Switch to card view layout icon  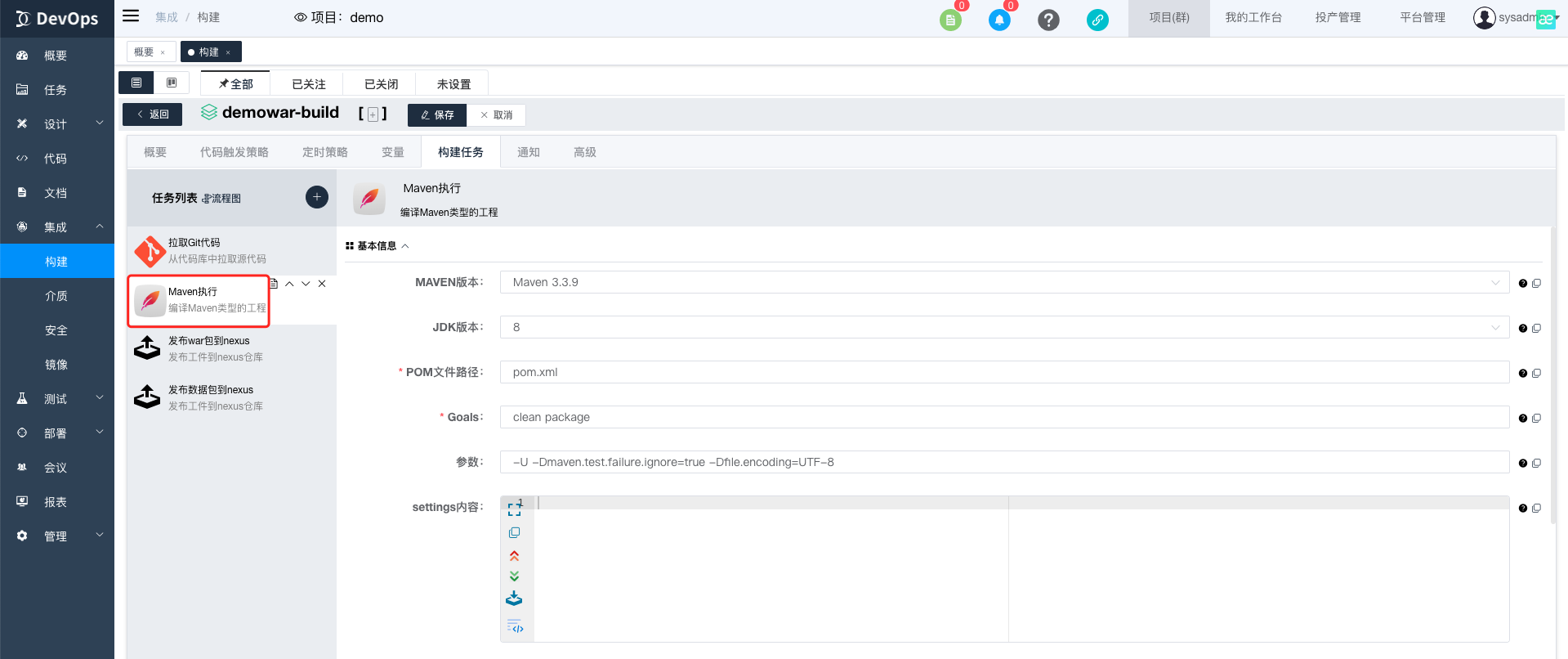tap(172, 83)
